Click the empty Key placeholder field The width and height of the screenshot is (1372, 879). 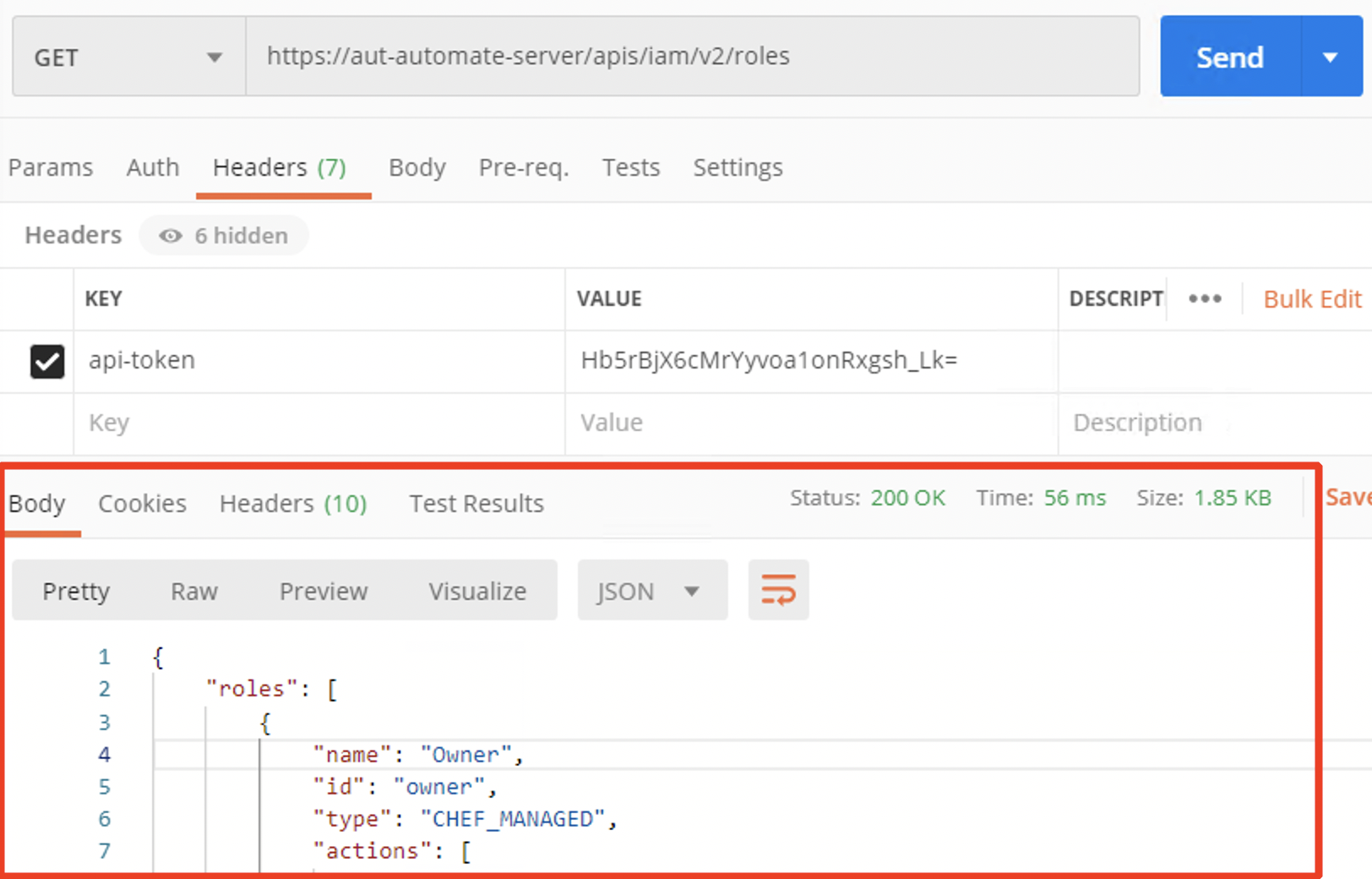tap(319, 423)
